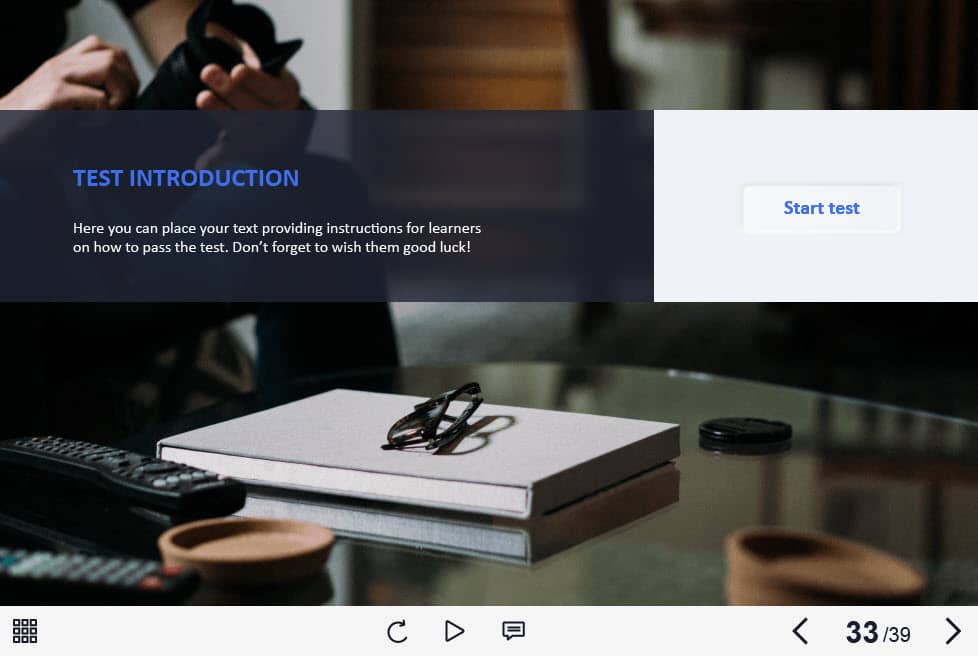Image resolution: width=978 pixels, height=656 pixels.
Task: Click the current slide number 33
Action: [862, 632]
